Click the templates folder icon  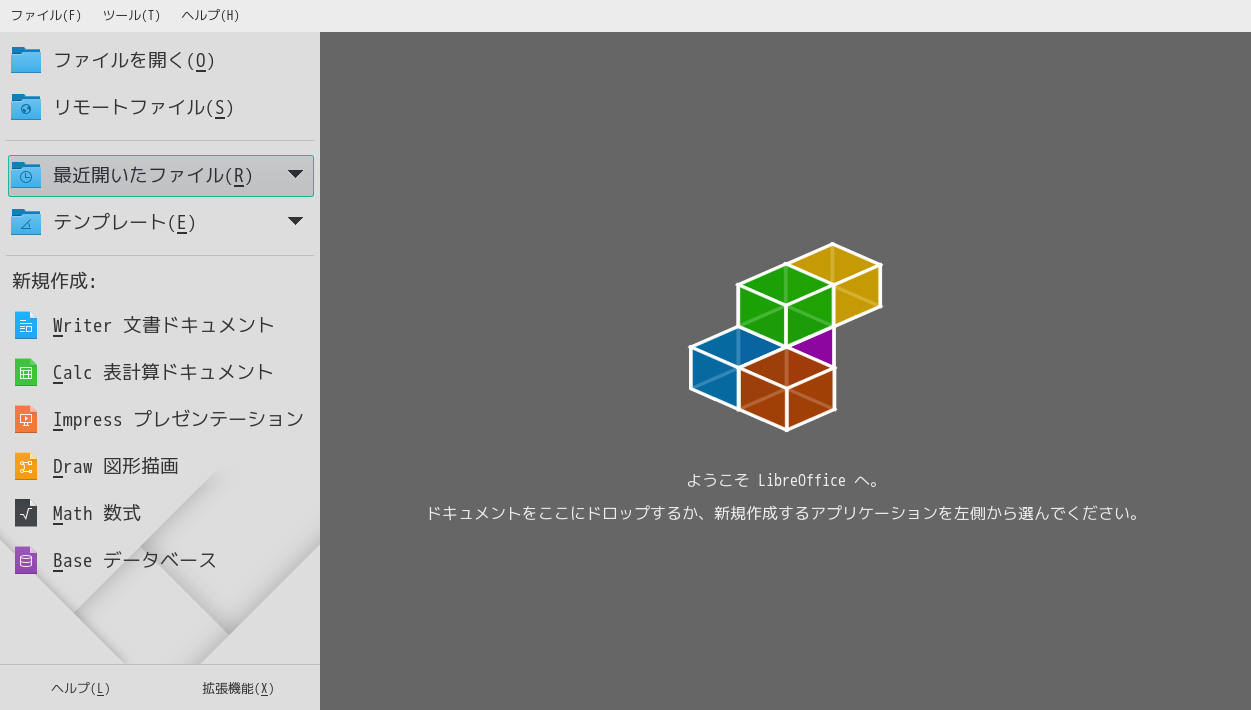click(x=26, y=222)
